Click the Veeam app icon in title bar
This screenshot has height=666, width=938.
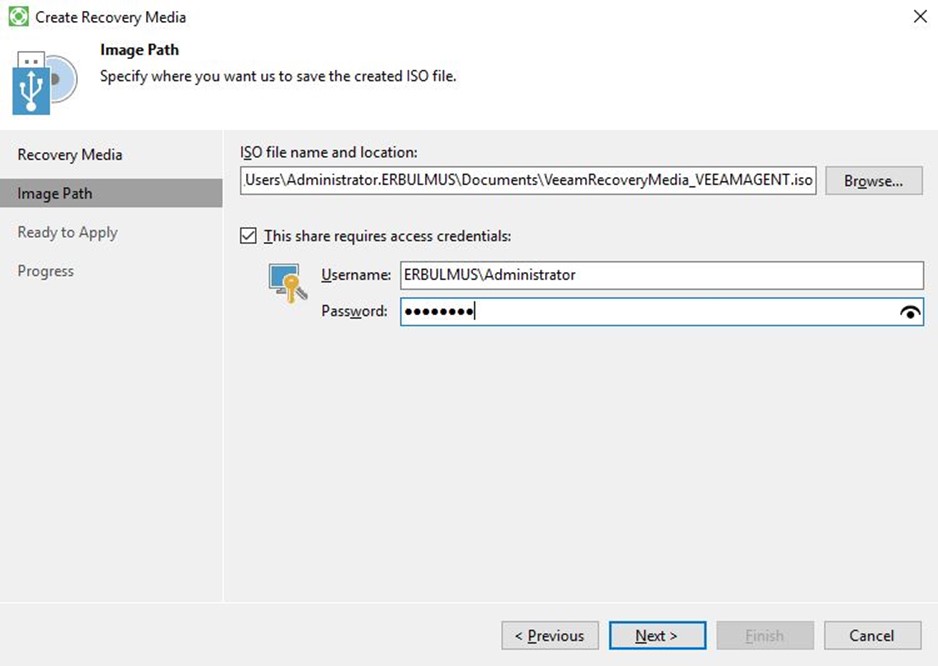[x=18, y=16]
